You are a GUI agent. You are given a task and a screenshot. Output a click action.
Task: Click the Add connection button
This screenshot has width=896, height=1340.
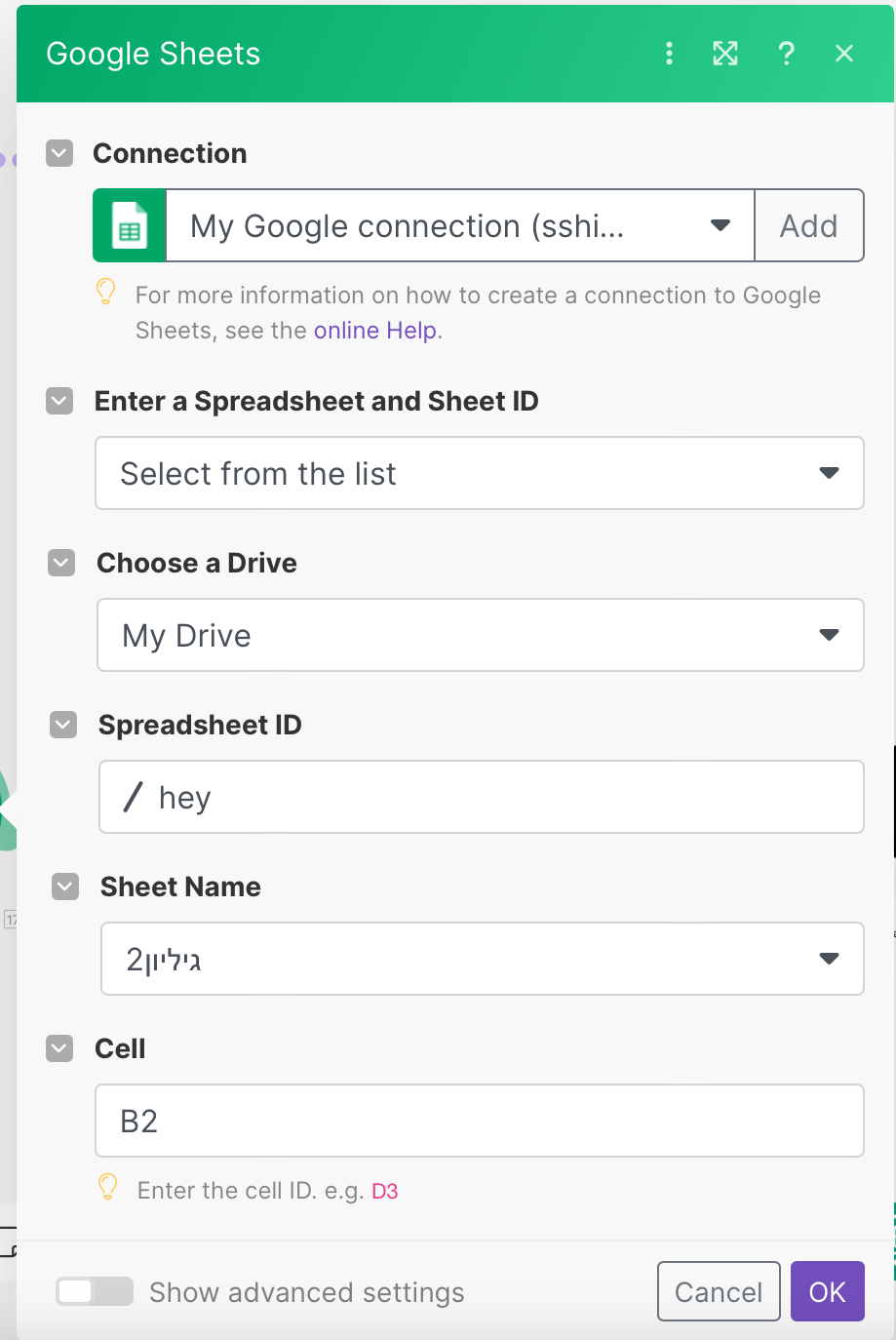tap(809, 225)
